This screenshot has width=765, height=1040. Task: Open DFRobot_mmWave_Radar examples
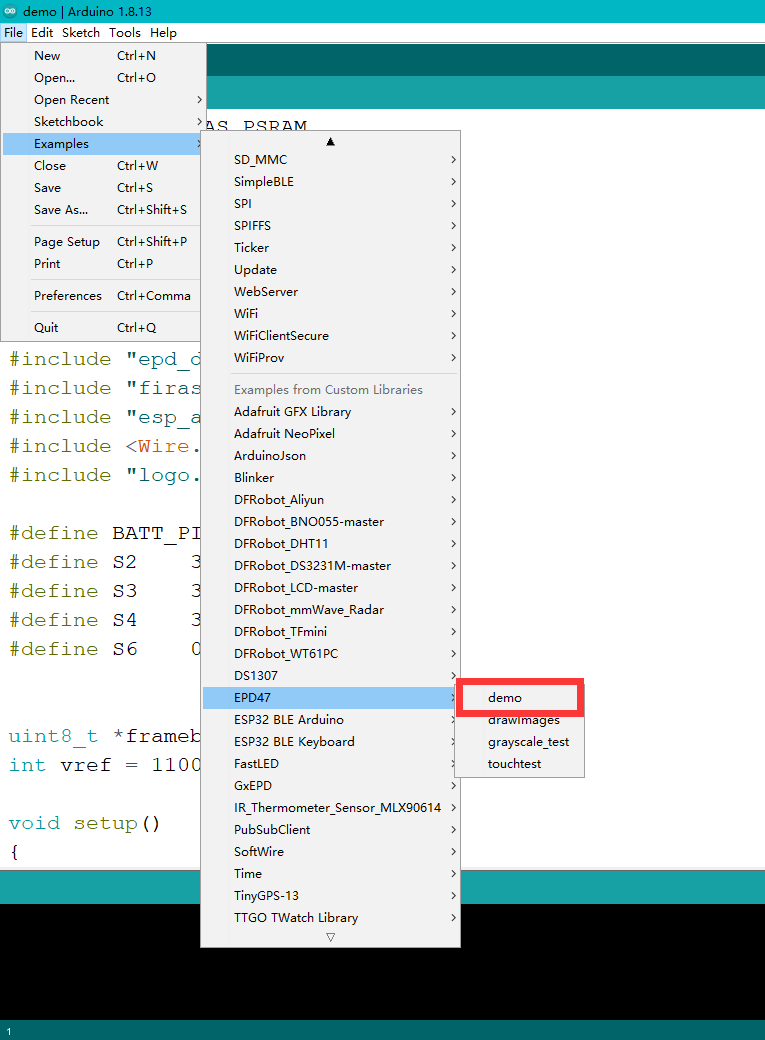click(x=330, y=609)
